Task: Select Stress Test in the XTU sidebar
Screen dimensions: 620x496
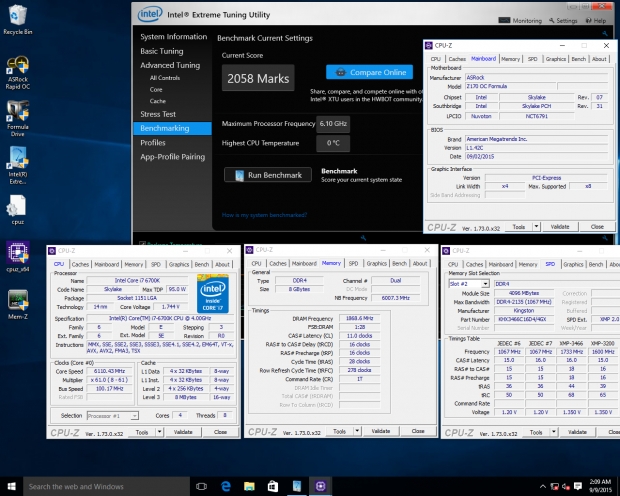Action: (158, 114)
